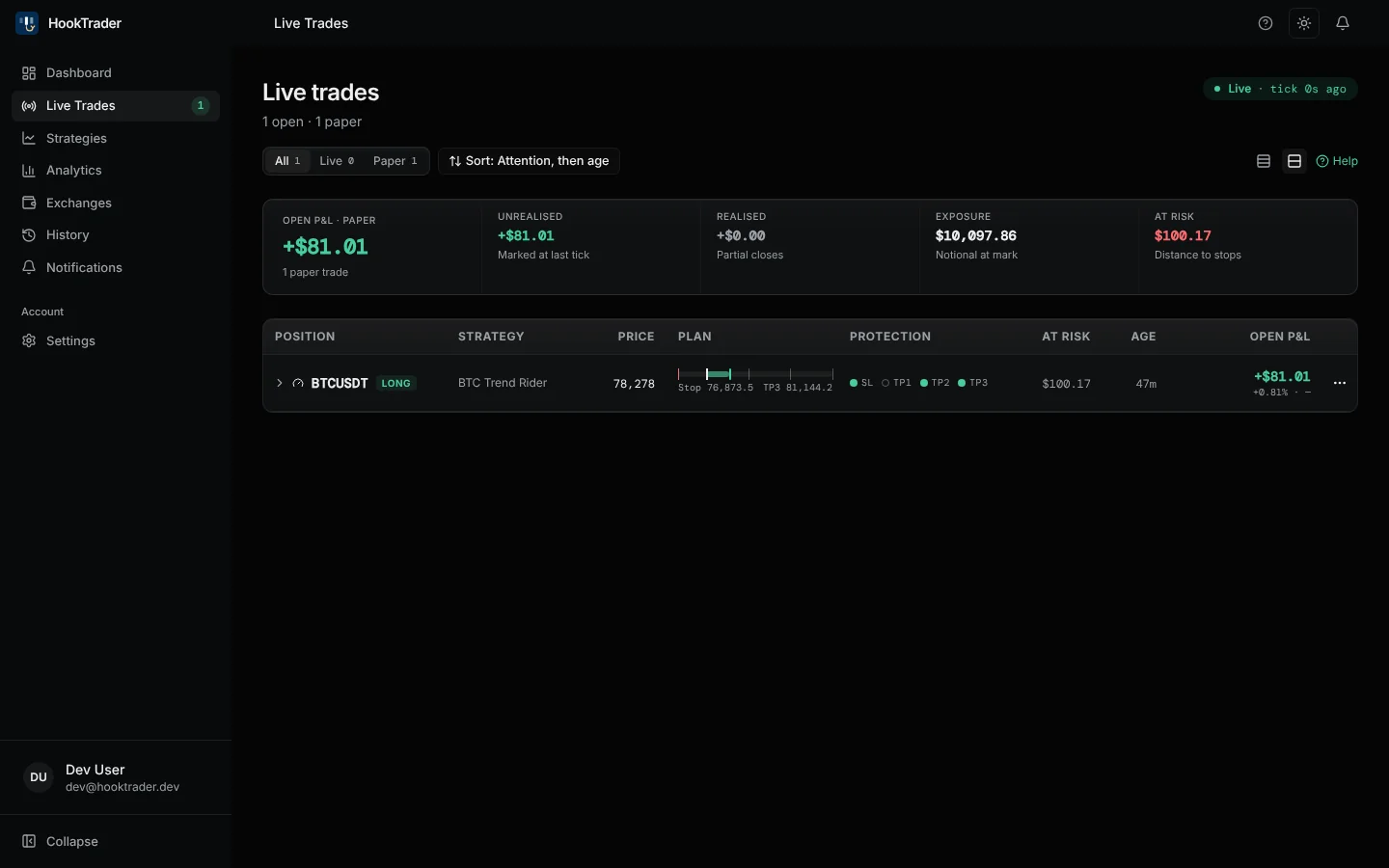Select the All trades filter tab

pos(287,161)
